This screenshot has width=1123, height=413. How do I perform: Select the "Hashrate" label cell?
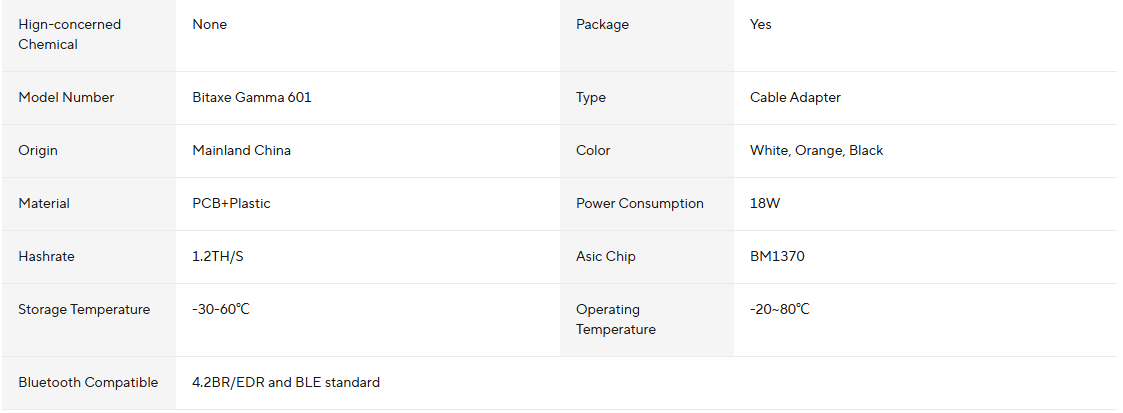(x=46, y=257)
